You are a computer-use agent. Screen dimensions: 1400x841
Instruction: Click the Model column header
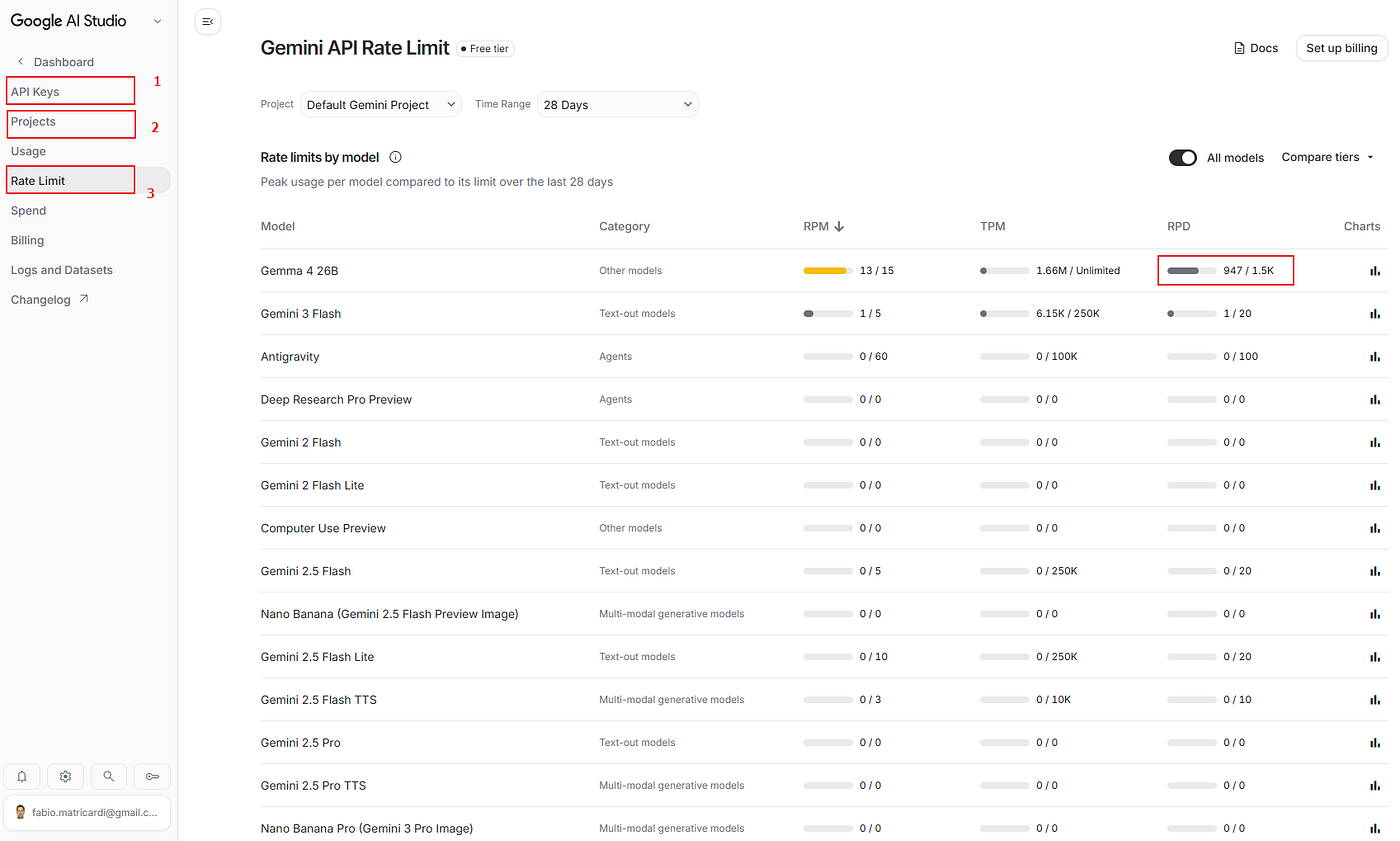(x=278, y=227)
